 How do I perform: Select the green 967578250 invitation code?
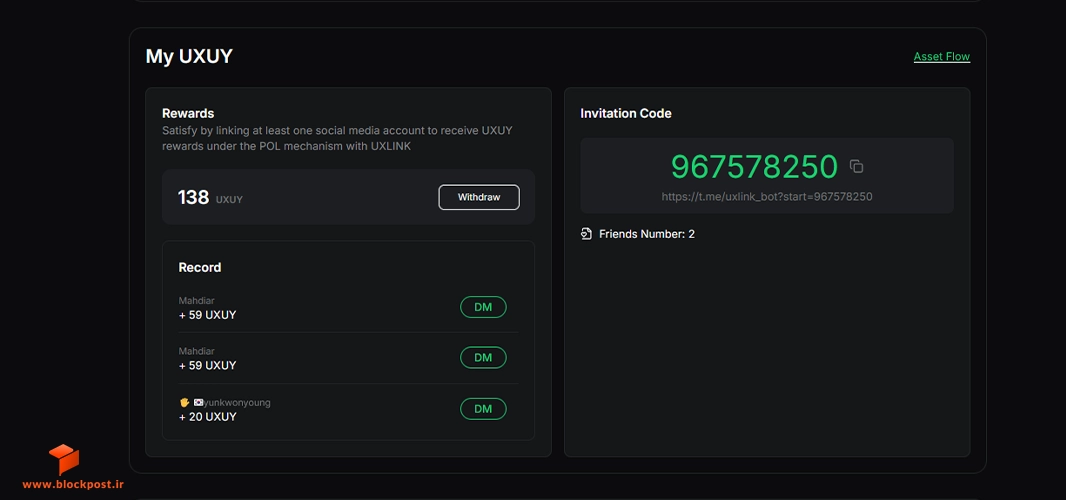pyautogui.click(x=754, y=167)
